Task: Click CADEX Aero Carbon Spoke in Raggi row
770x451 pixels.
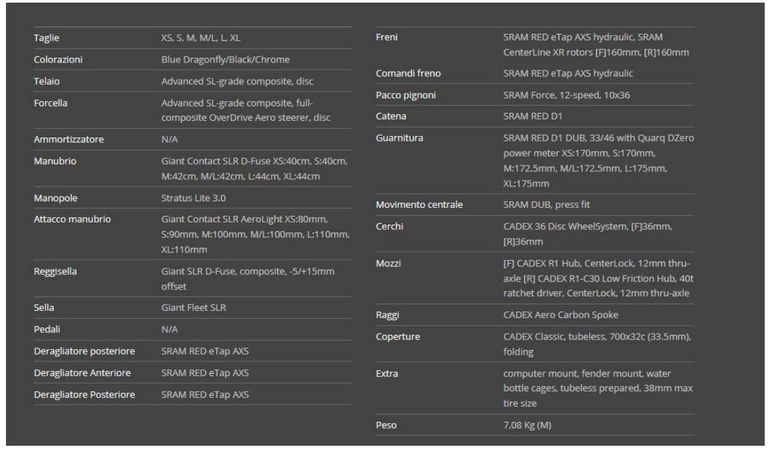Action: click(x=560, y=315)
